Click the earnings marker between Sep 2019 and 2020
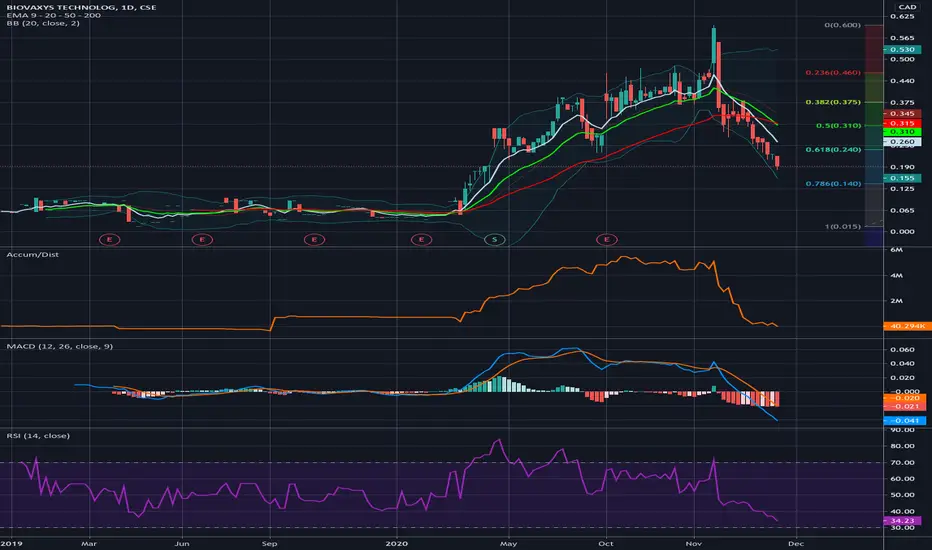932x550 pixels. (x=314, y=240)
